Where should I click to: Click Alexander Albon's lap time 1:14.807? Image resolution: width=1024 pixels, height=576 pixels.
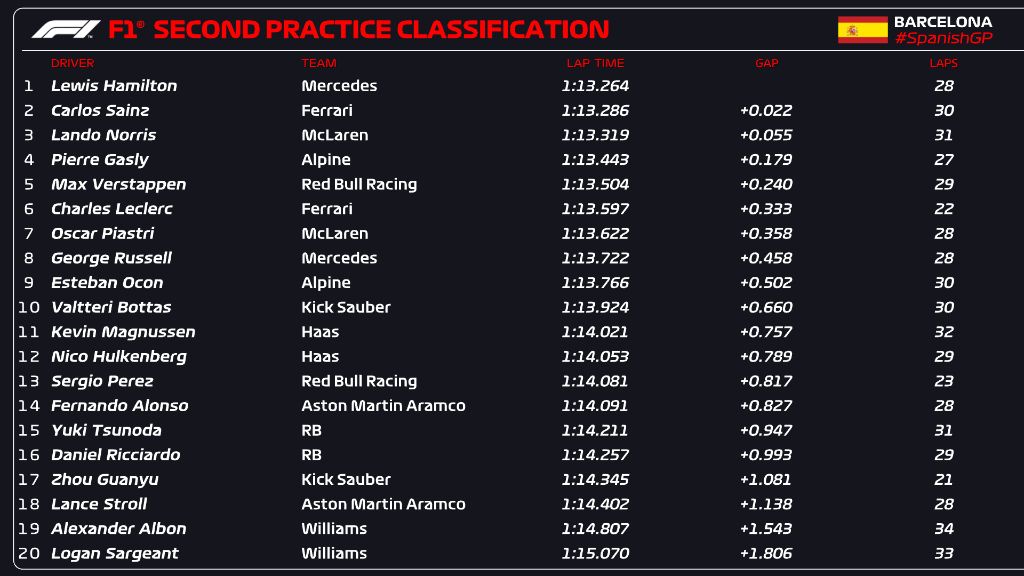[595, 528]
